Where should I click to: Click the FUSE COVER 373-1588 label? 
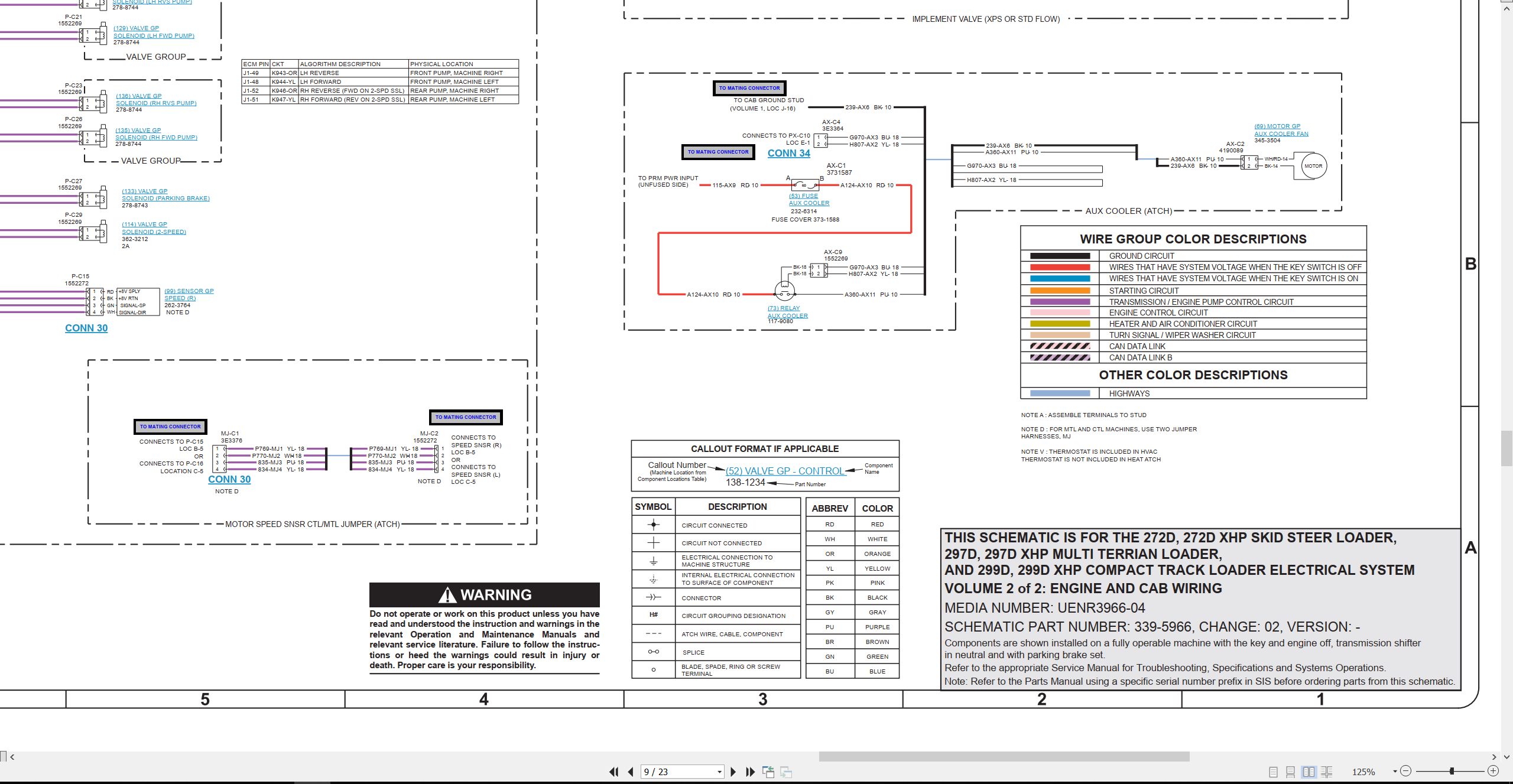(x=805, y=220)
